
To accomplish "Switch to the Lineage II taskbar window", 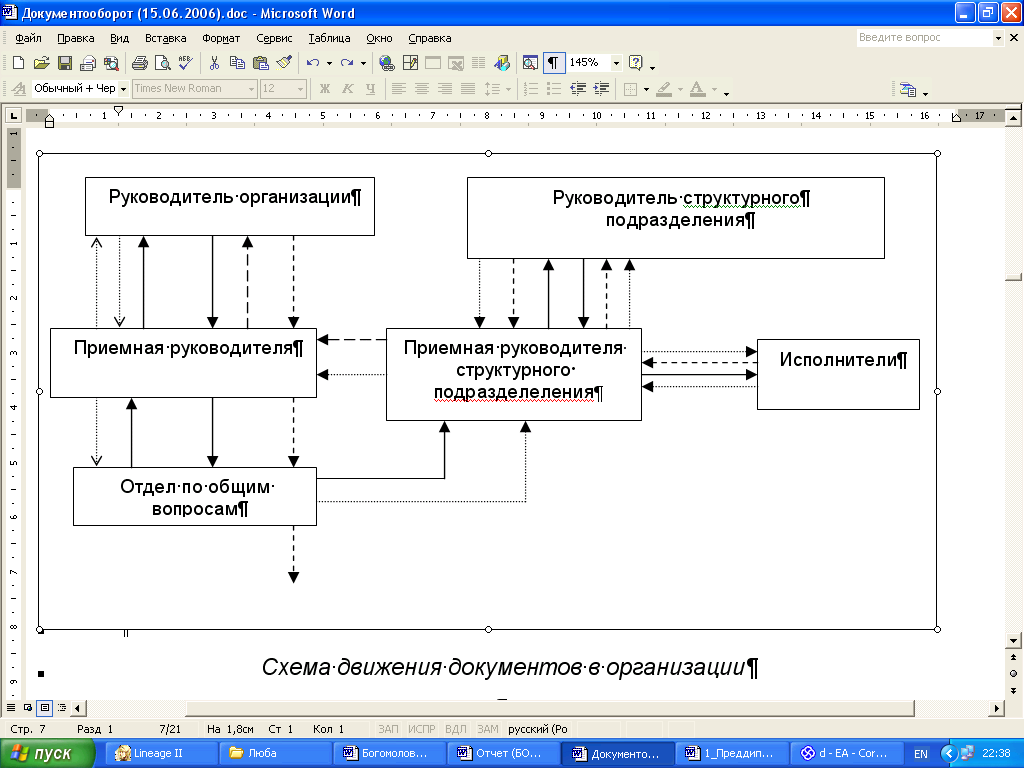I will coord(161,754).
